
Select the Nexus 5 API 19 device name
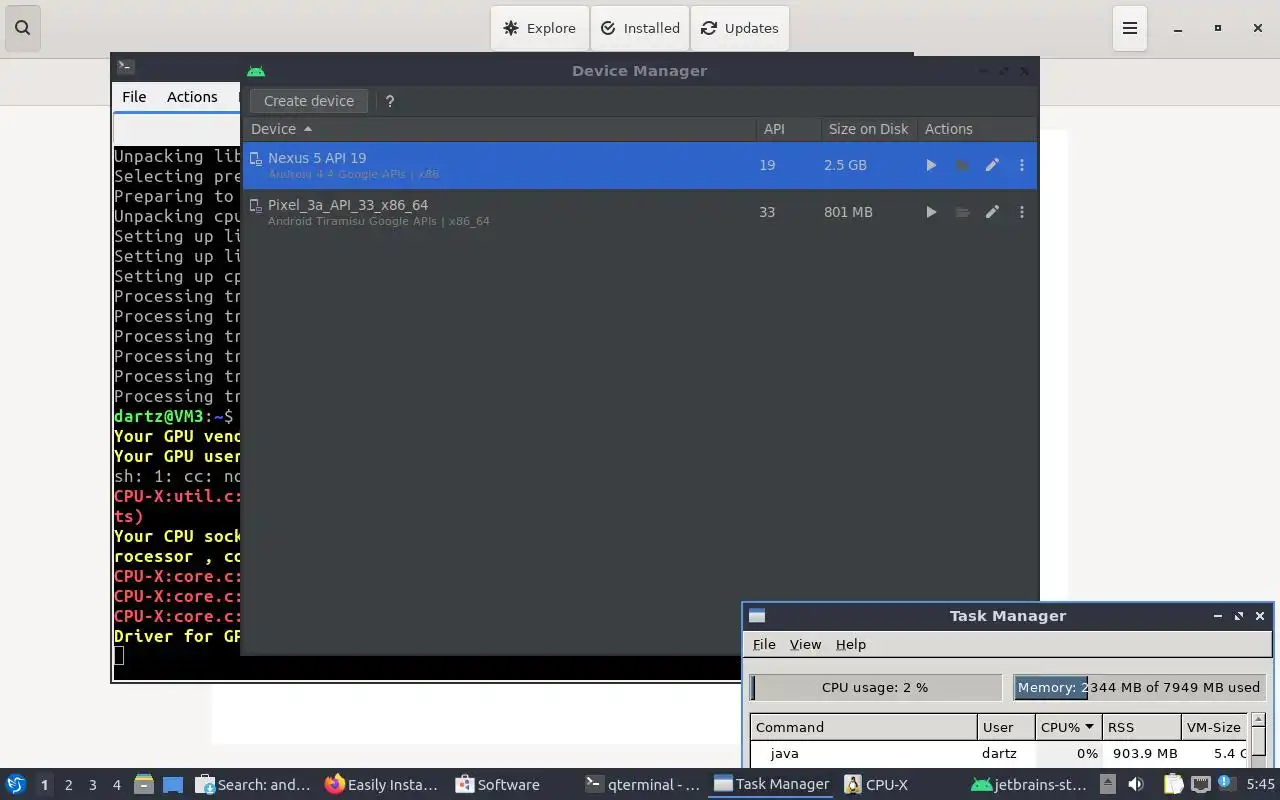317,158
